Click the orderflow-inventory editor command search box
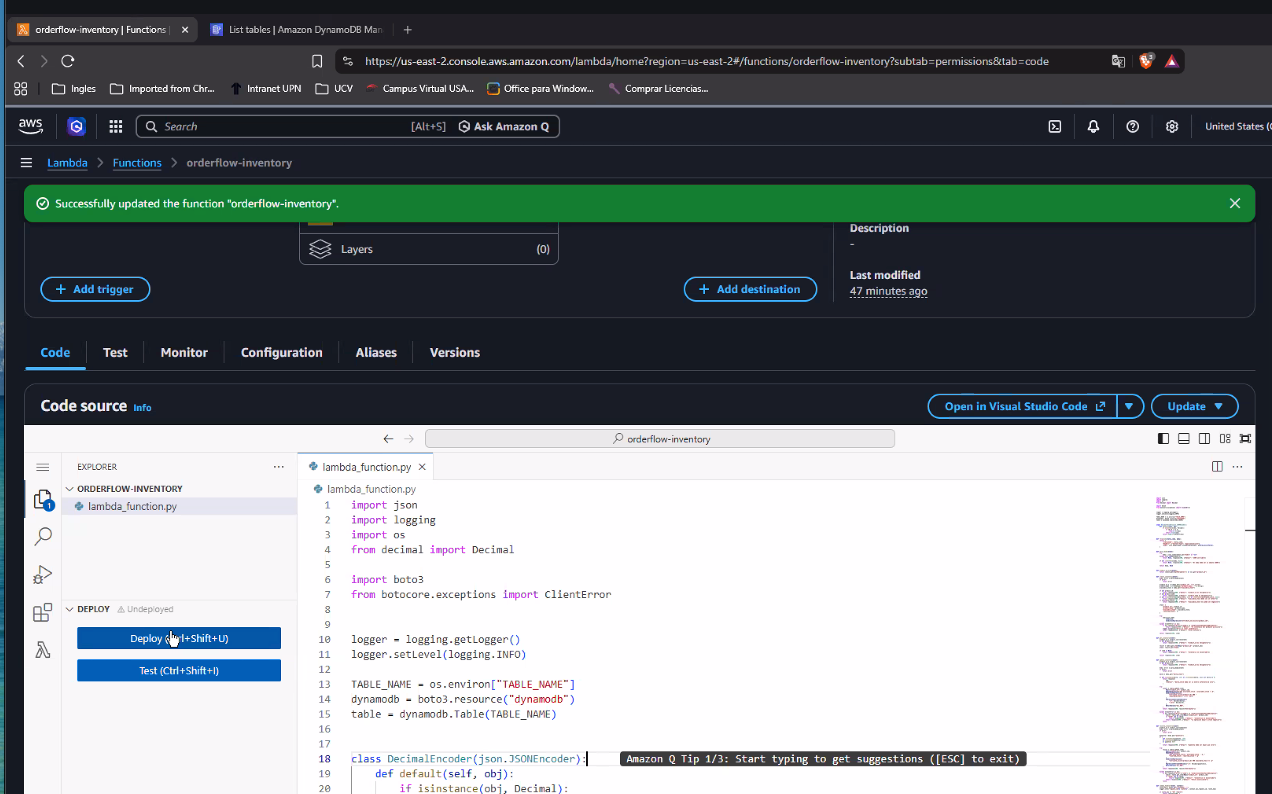 [660, 439]
